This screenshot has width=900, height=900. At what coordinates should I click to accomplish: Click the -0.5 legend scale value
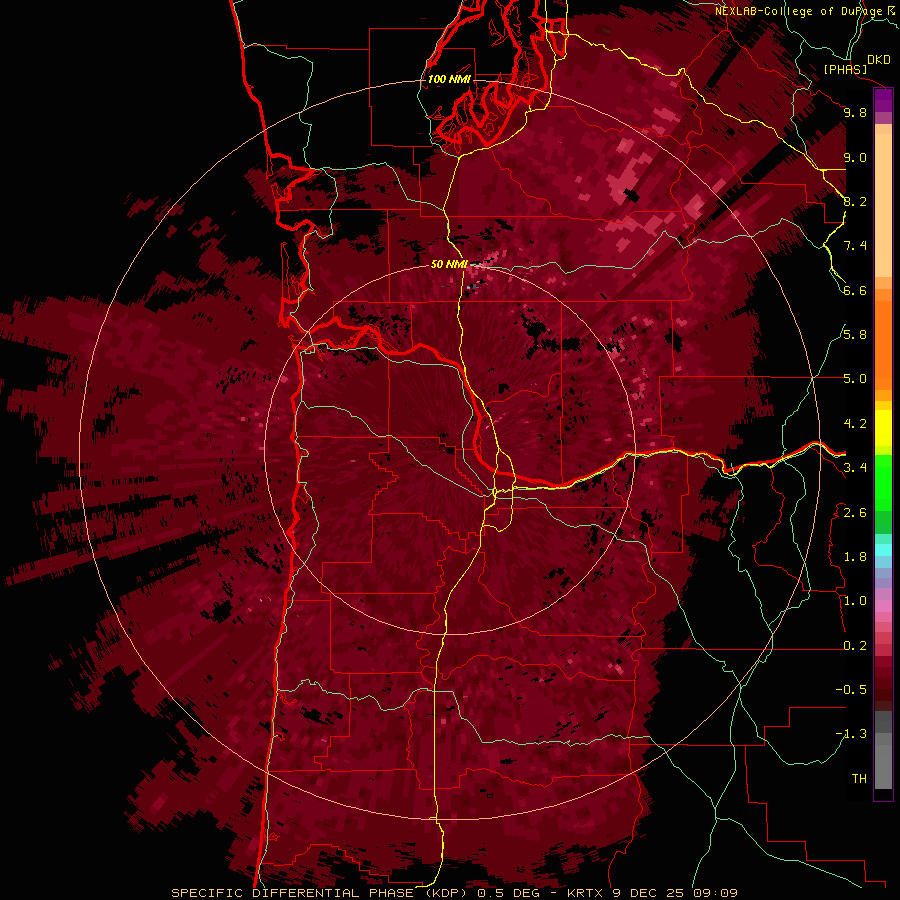point(851,690)
